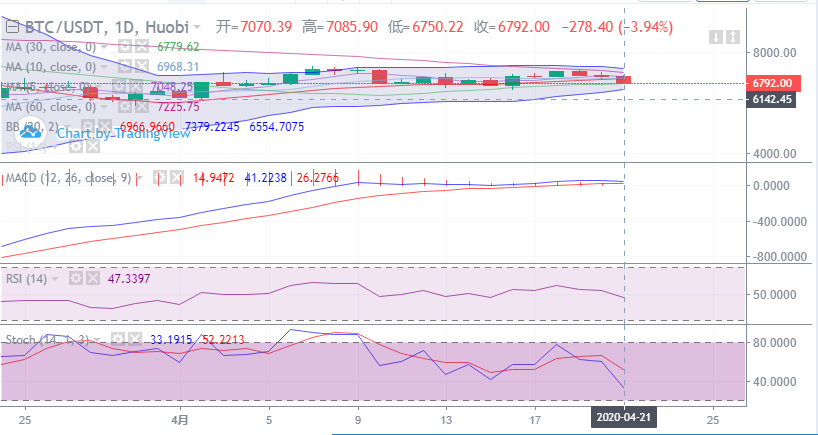818x435 pixels.
Task: Click the 2020-04-21 date label
Action: (624, 418)
